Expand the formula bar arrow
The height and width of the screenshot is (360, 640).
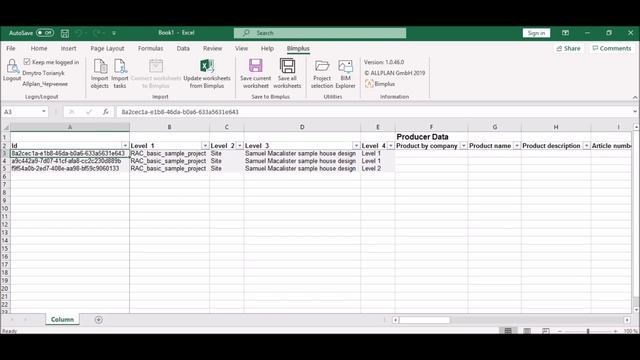pyautogui.click(x=635, y=112)
